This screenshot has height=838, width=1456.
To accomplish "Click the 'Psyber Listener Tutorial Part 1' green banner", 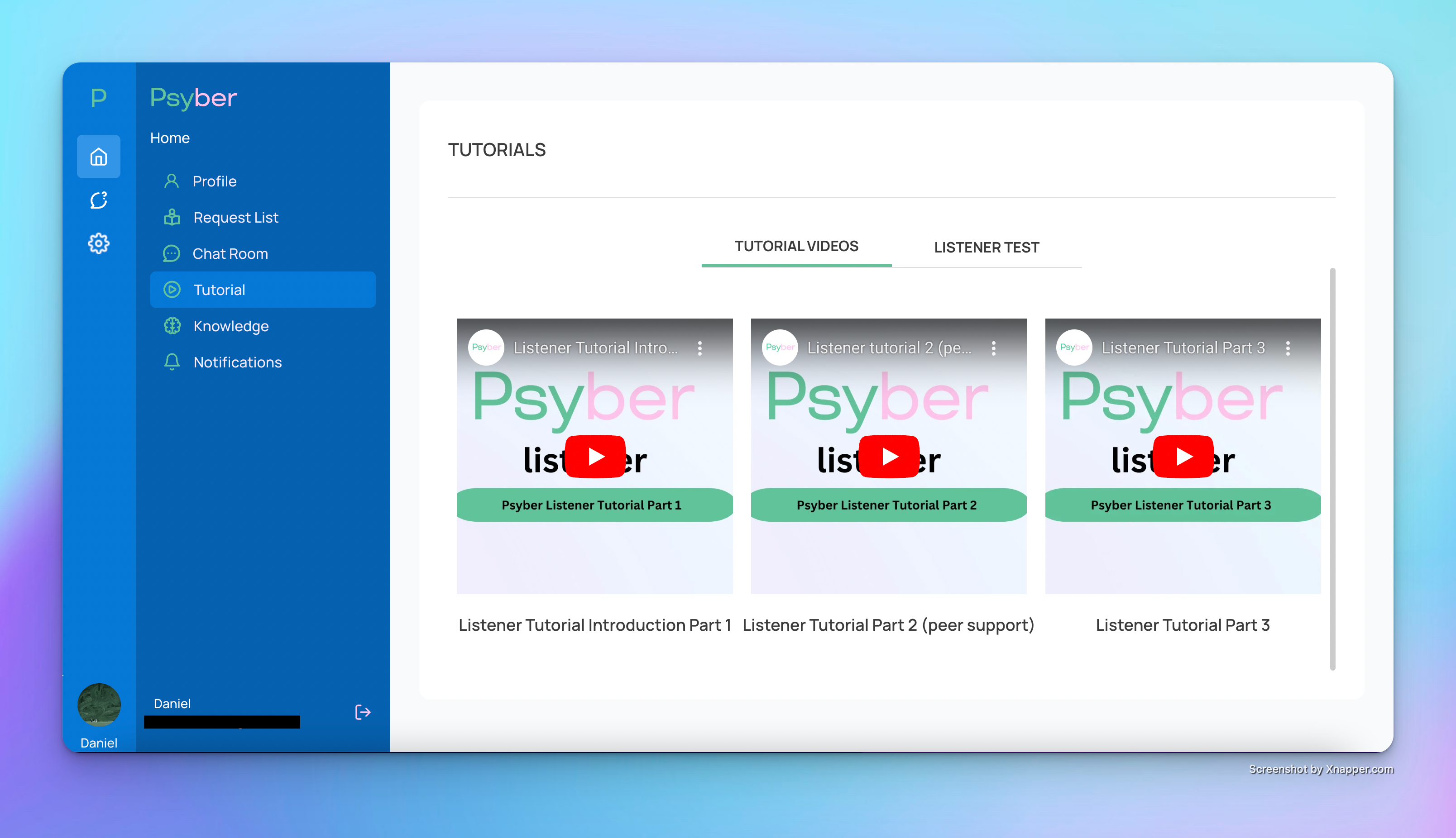I will pyautogui.click(x=595, y=505).
